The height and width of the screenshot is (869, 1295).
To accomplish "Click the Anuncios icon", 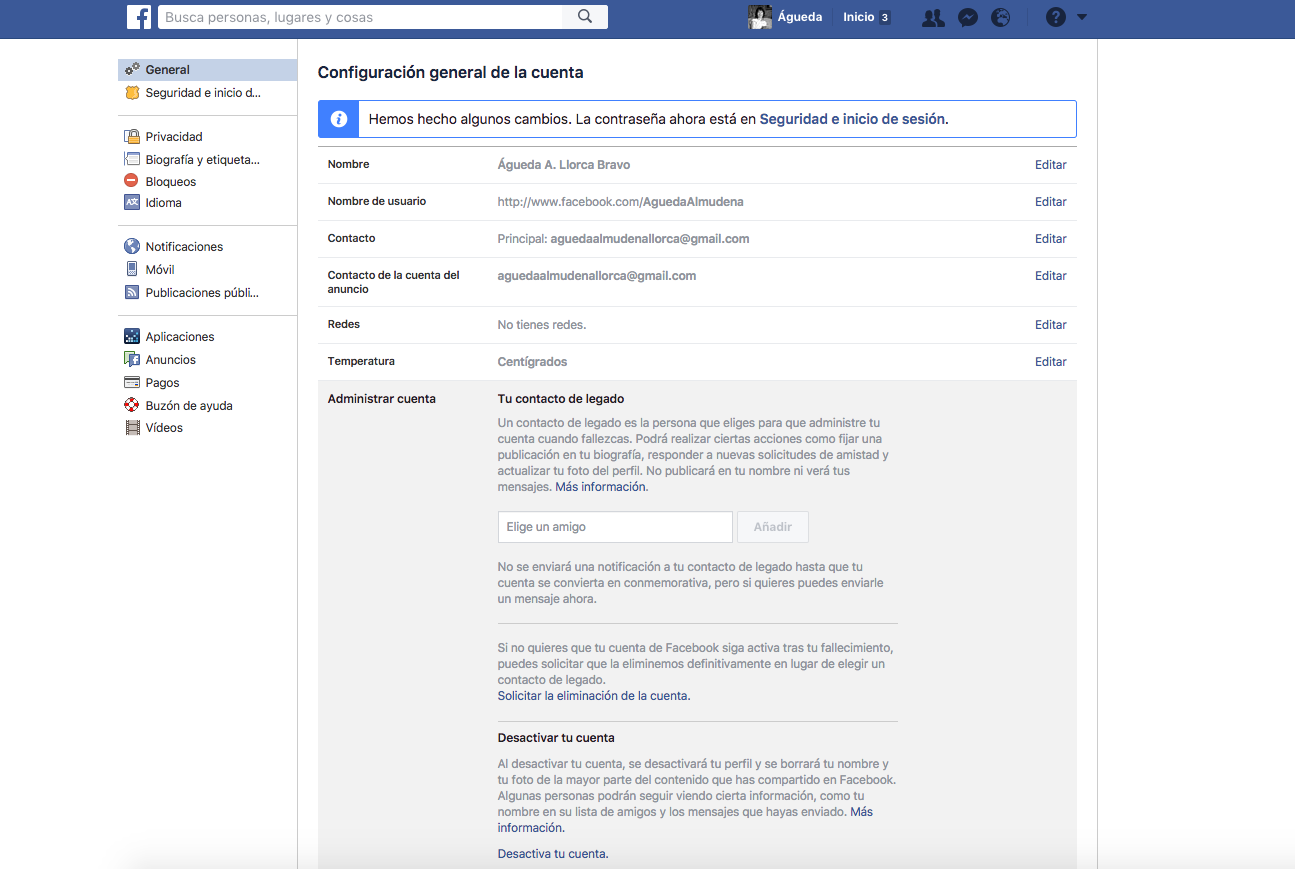I will click(132, 359).
